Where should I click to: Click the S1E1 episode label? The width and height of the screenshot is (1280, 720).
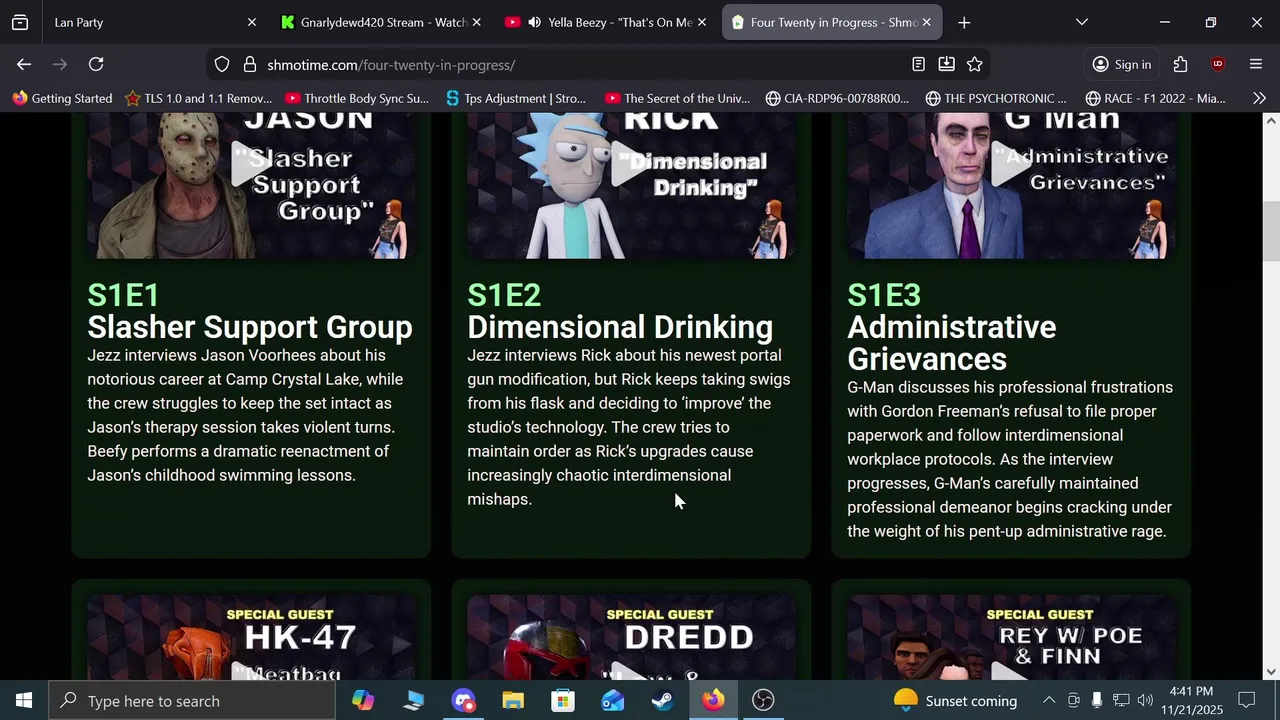click(x=123, y=295)
